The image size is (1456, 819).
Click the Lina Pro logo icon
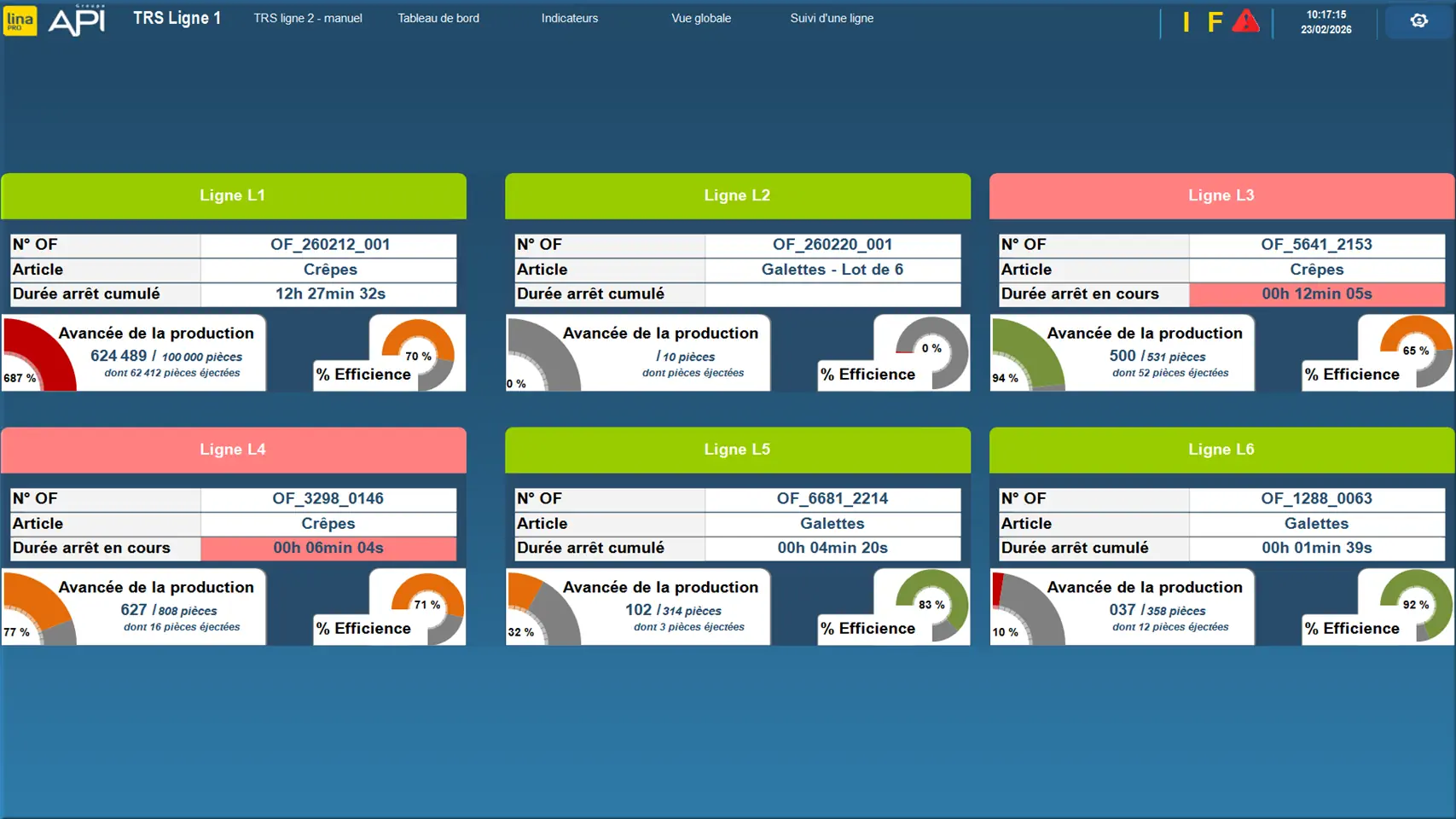pos(20,20)
